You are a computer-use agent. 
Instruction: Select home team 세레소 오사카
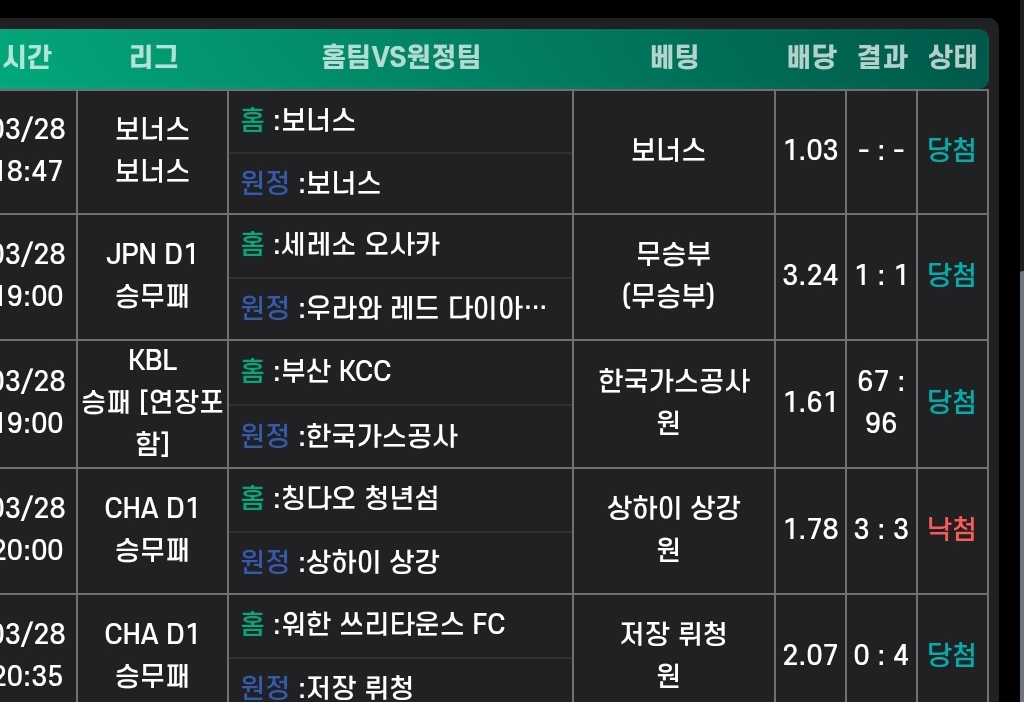coord(356,245)
